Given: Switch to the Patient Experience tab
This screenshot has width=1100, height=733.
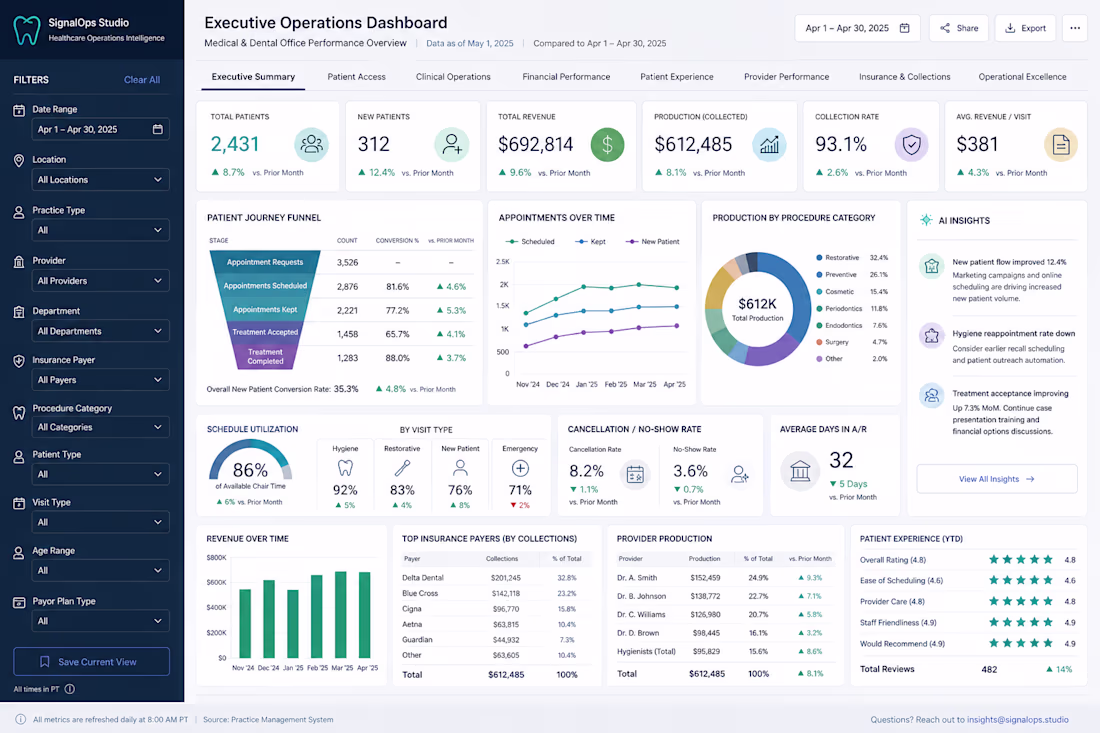Looking at the screenshot, I should coord(676,76).
